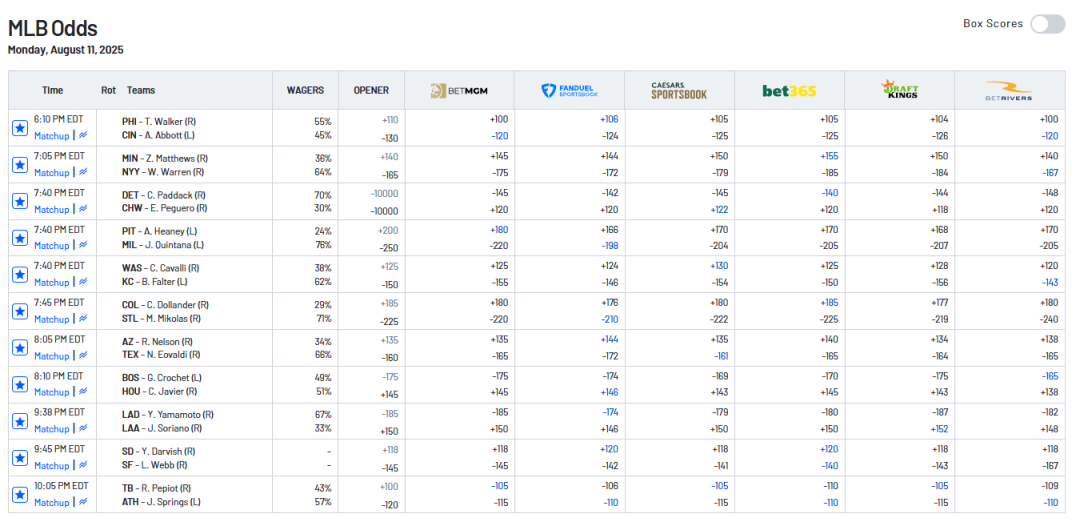Sort by the Time column header
The height and width of the screenshot is (522, 1080).
pyautogui.click(x=52, y=90)
